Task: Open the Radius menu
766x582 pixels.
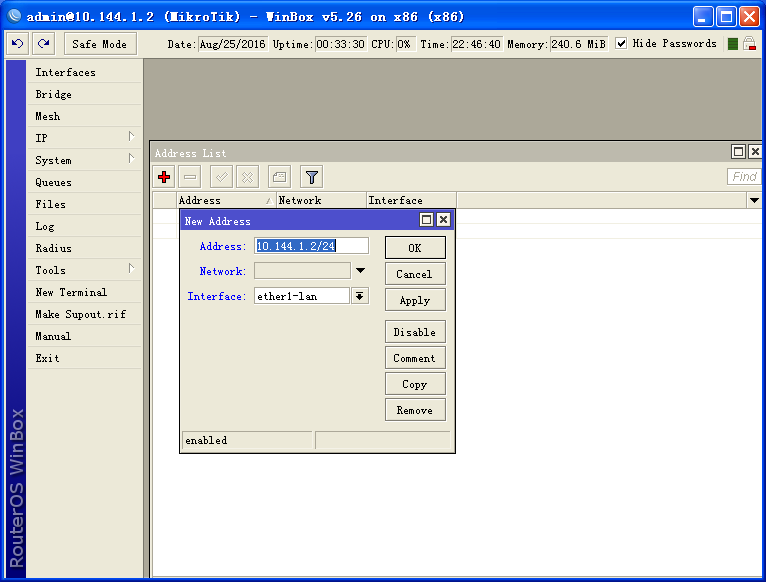Action: pos(84,248)
